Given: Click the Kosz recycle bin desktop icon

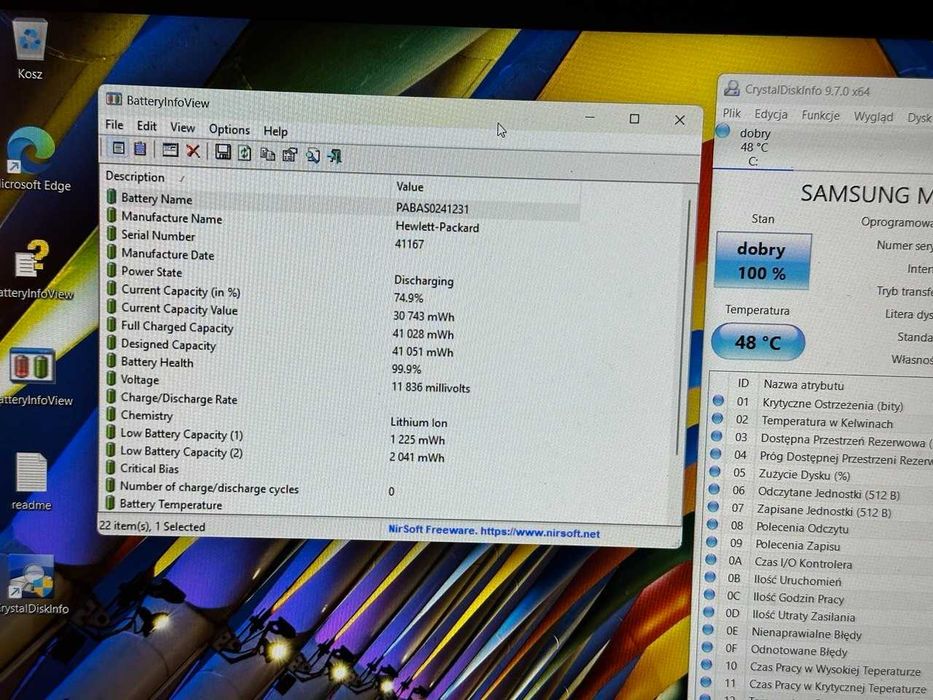Looking at the screenshot, I should coord(30,49).
